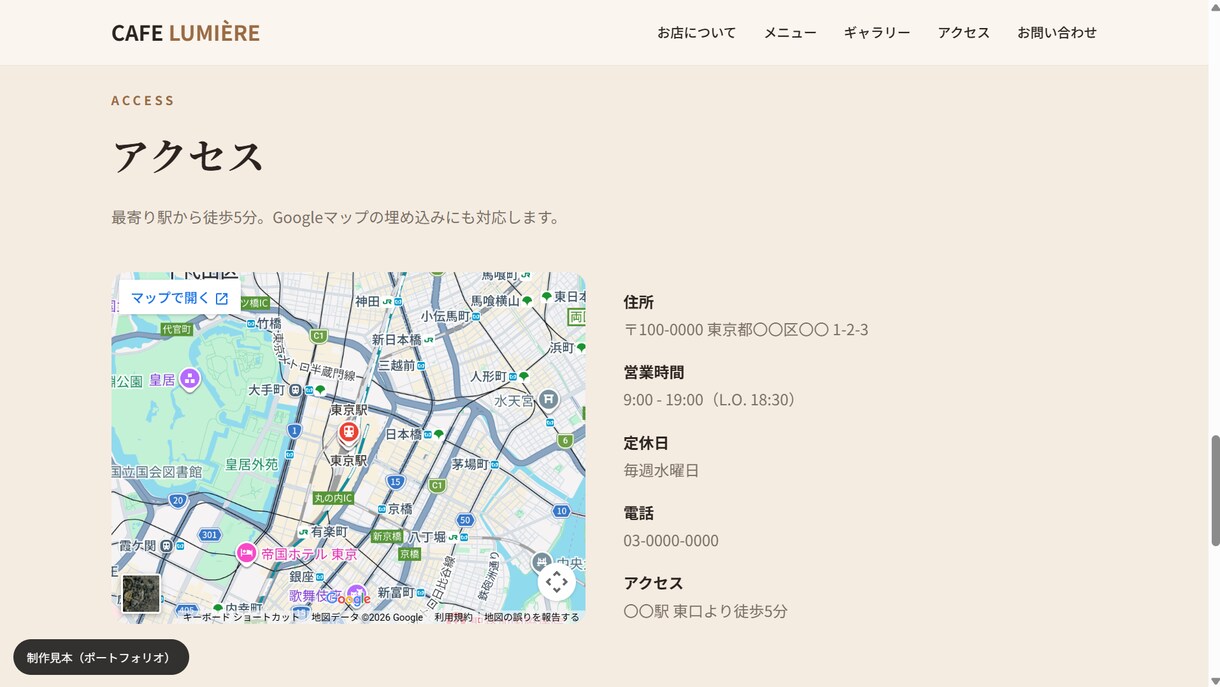This screenshot has width=1220, height=687.
Task: Open the ギャラリー navigation item
Action: 877,32
